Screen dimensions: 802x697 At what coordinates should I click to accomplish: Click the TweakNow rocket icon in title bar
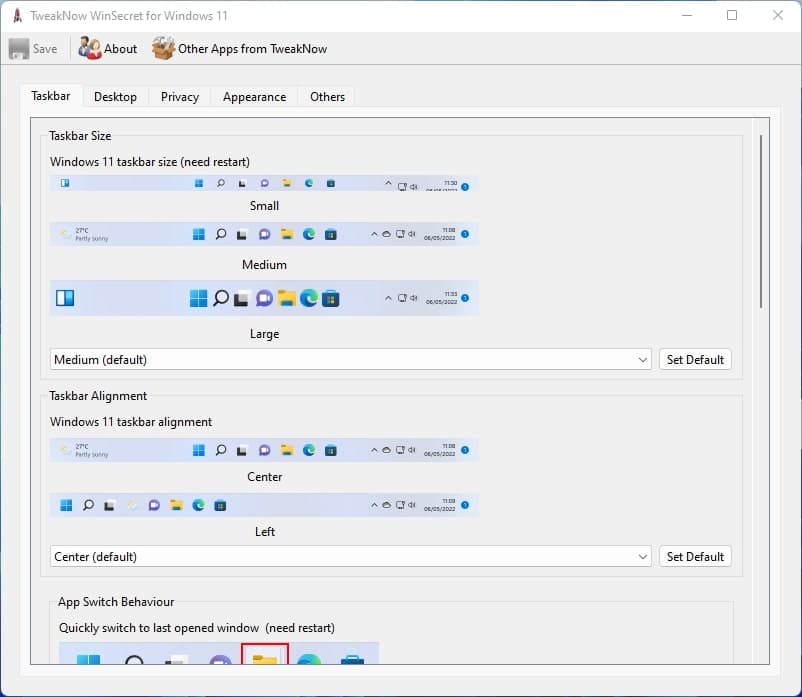pyautogui.click(x=17, y=15)
